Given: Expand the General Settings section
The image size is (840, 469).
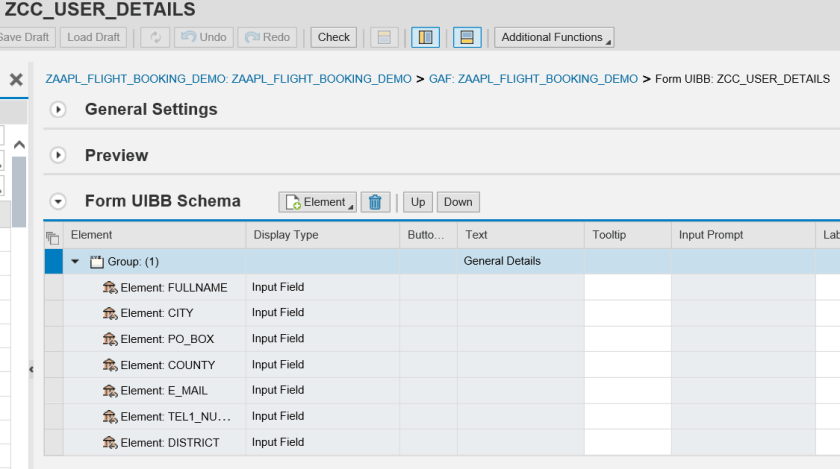Looking at the screenshot, I should [58, 110].
